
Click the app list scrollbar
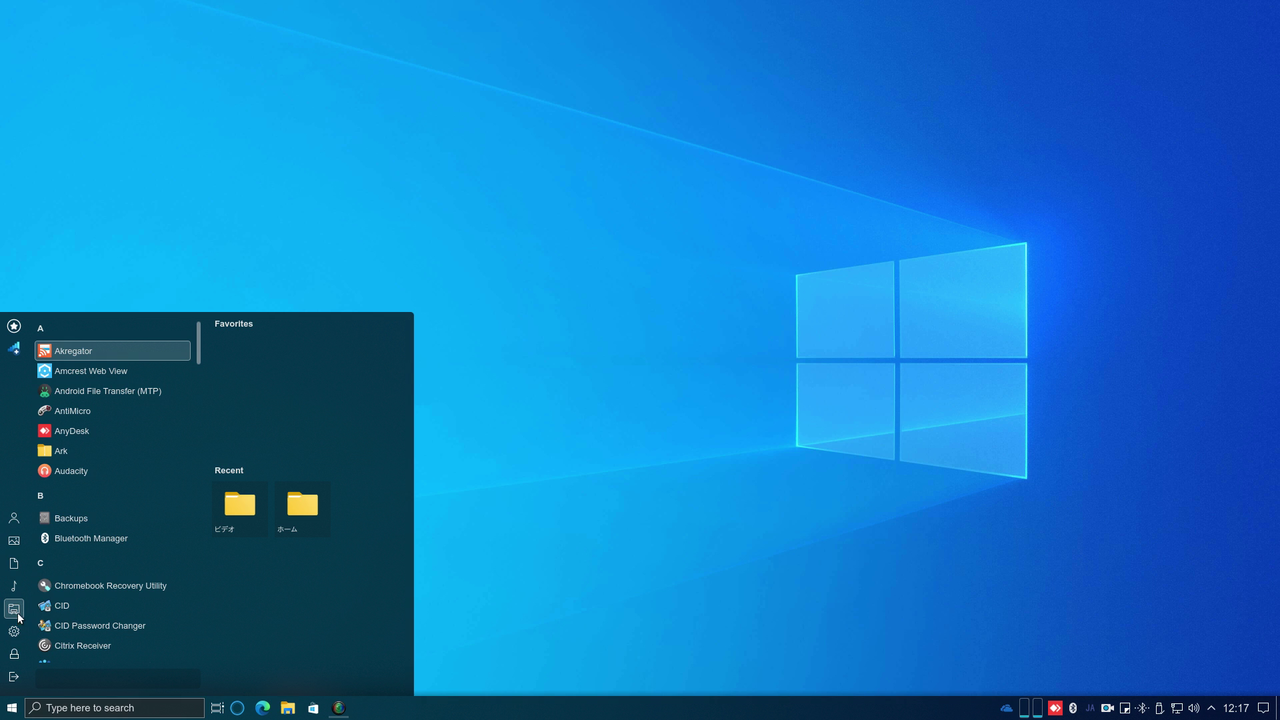198,343
